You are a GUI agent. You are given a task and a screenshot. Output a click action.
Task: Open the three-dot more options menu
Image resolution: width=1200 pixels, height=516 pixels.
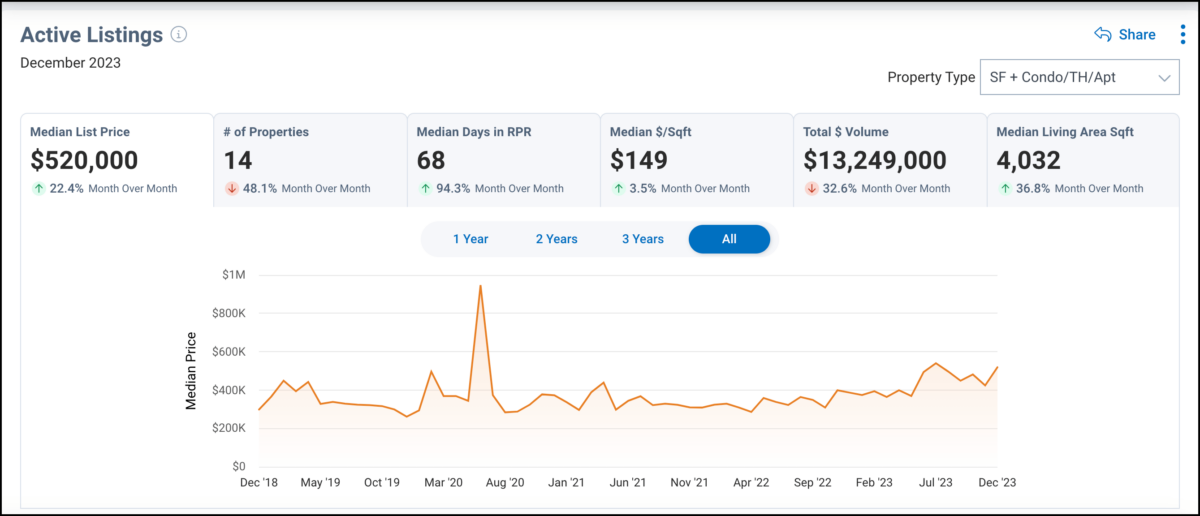[1182, 35]
